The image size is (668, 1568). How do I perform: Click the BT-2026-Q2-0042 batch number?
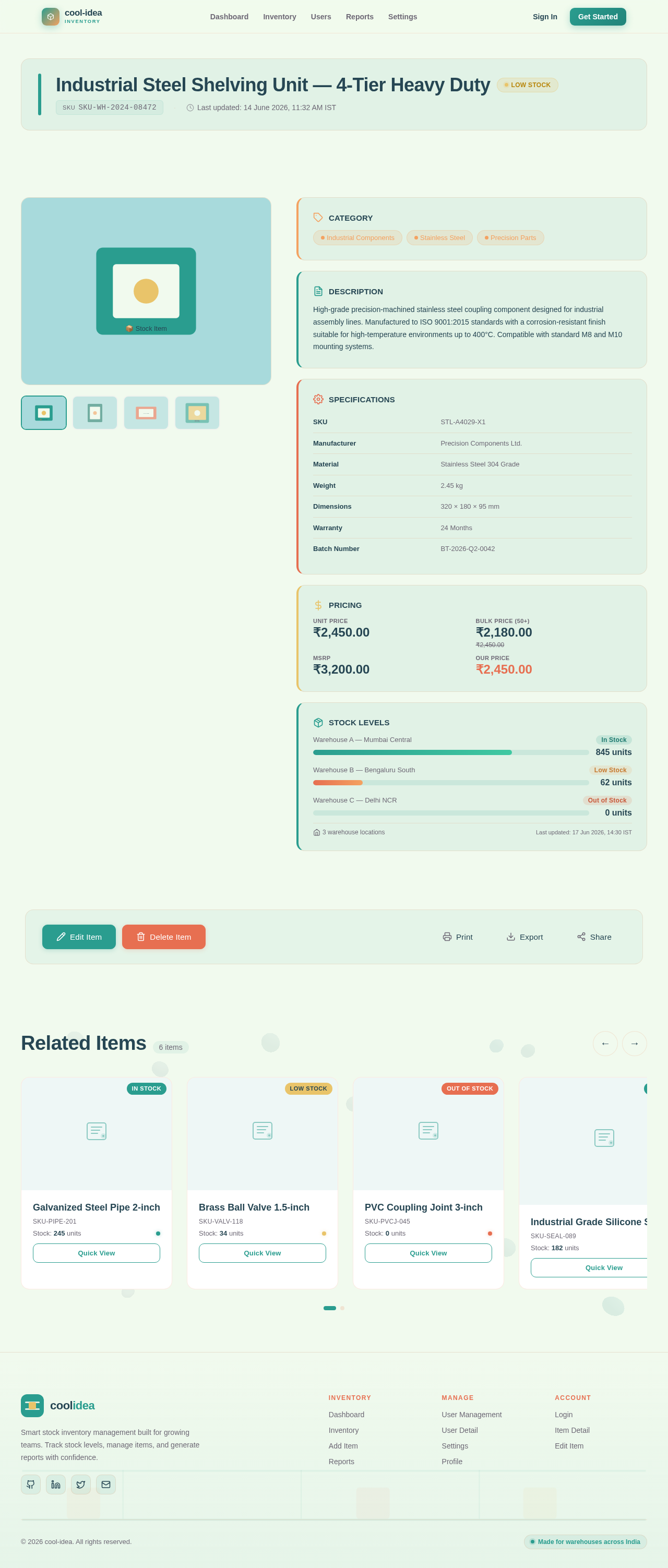pyautogui.click(x=468, y=549)
